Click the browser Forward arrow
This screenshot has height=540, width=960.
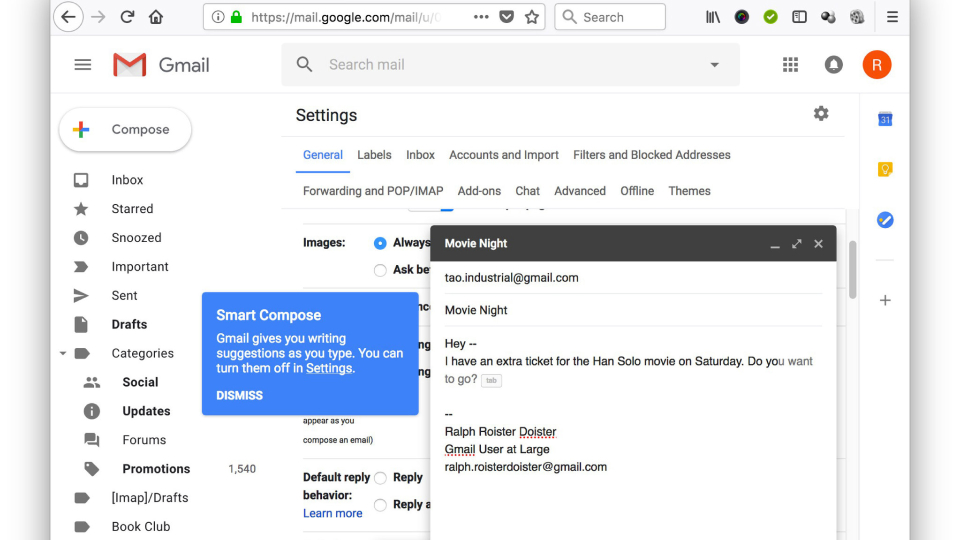pyautogui.click(x=98, y=17)
